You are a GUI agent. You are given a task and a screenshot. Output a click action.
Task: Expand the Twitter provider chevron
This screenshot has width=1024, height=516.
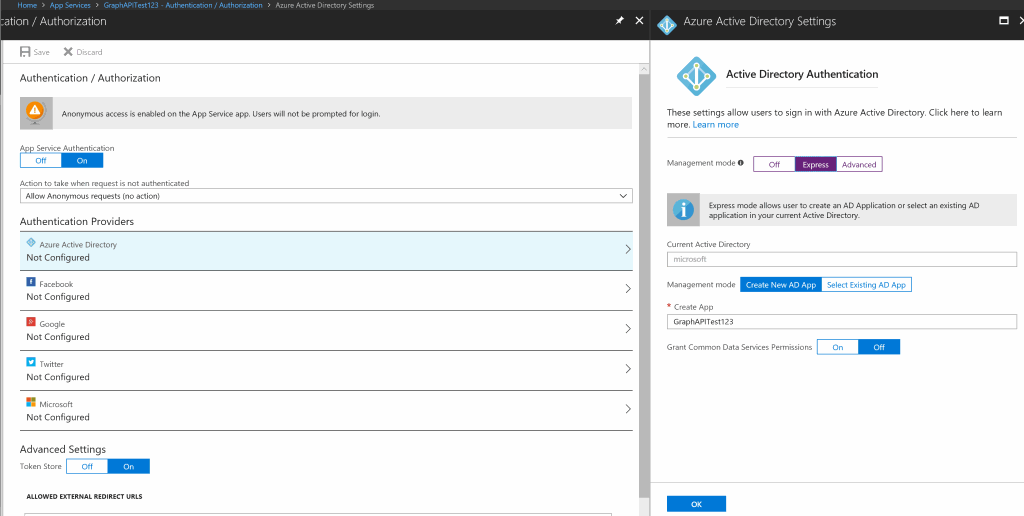tap(628, 369)
